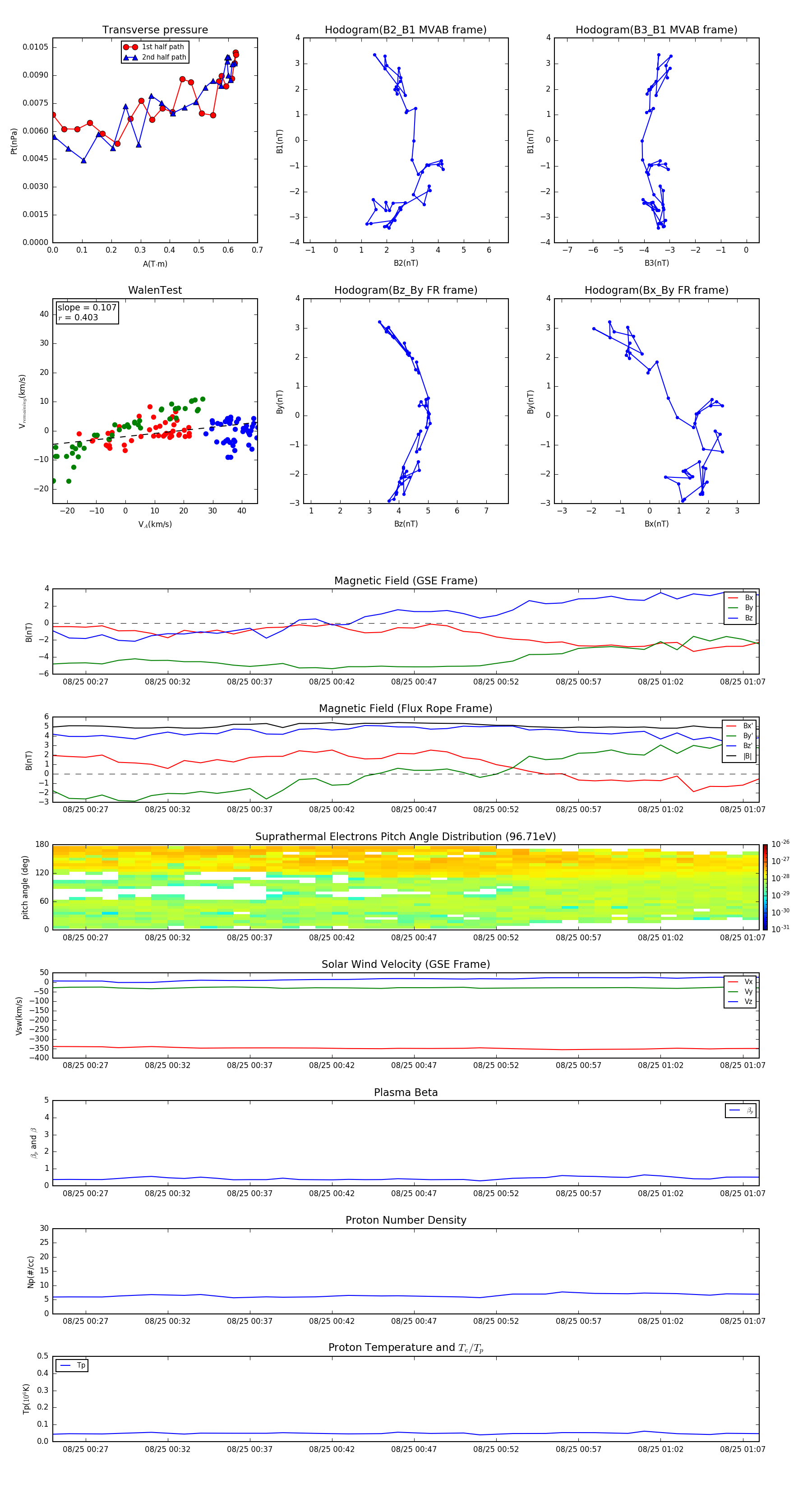The image size is (812, 1489).
Task: Select the Bx entry in GSE legend
Action: 740,598
